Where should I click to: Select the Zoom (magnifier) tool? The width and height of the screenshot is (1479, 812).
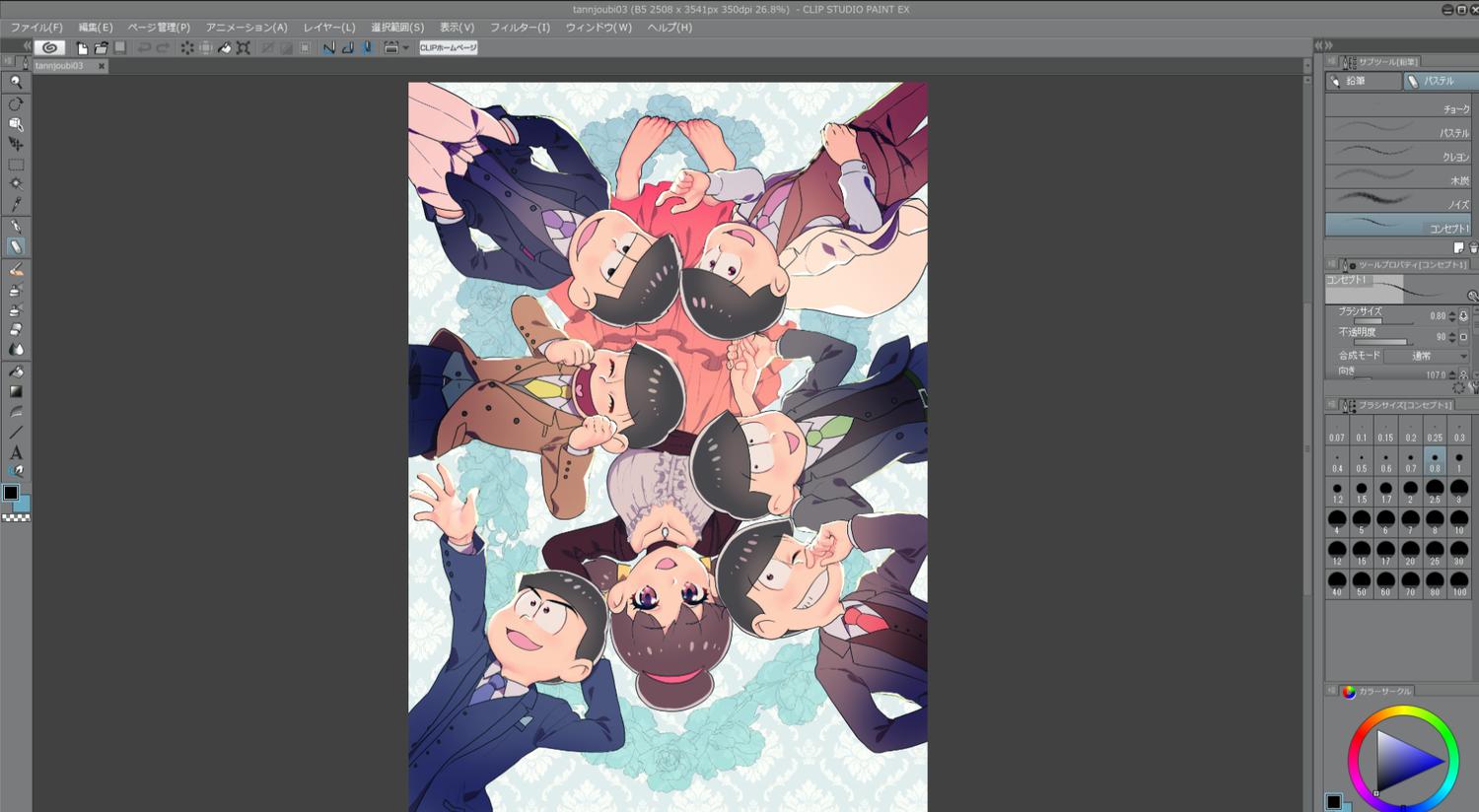click(x=16, y=83)
